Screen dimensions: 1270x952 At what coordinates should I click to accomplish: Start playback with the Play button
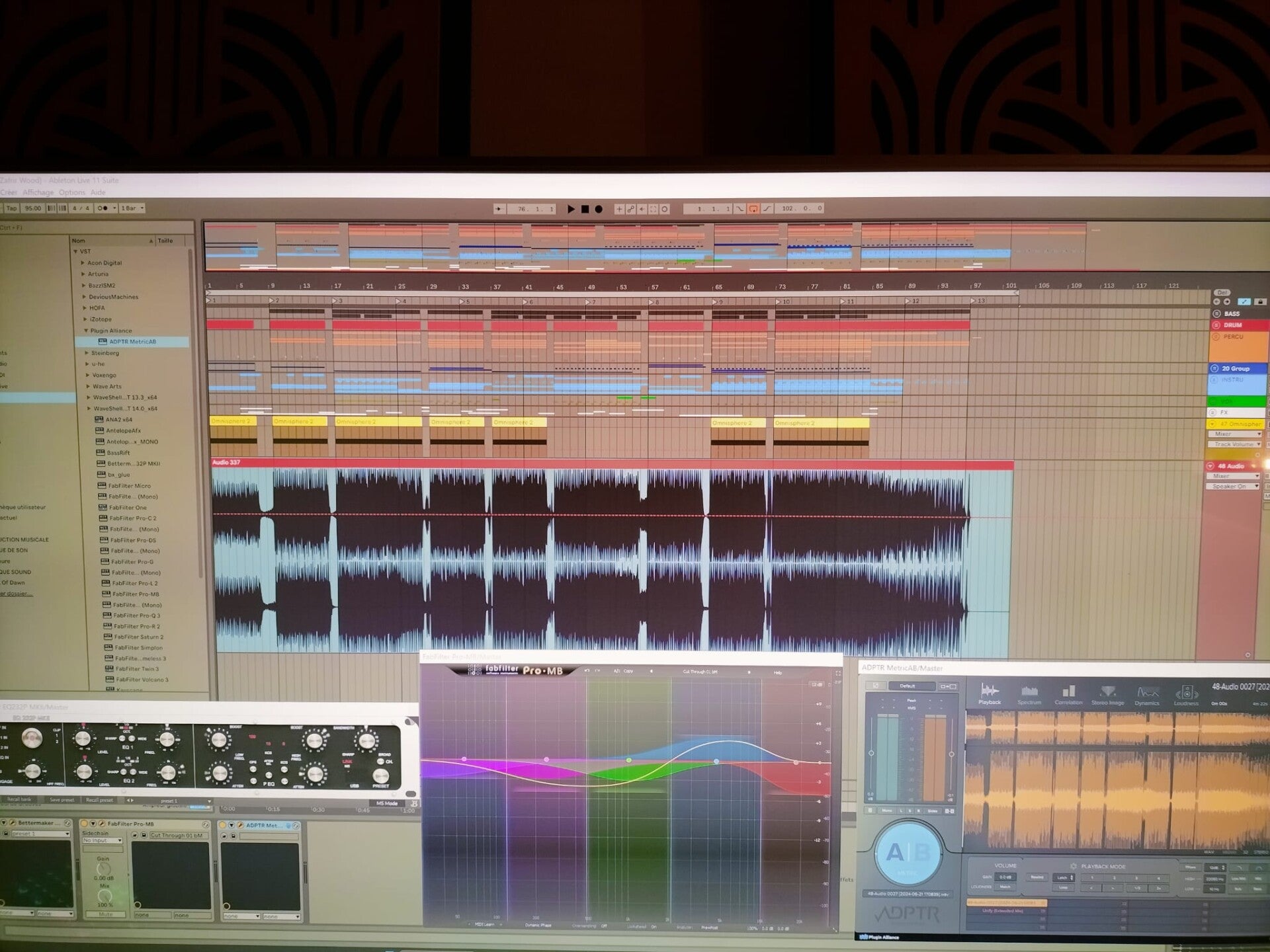click(571, 209)
